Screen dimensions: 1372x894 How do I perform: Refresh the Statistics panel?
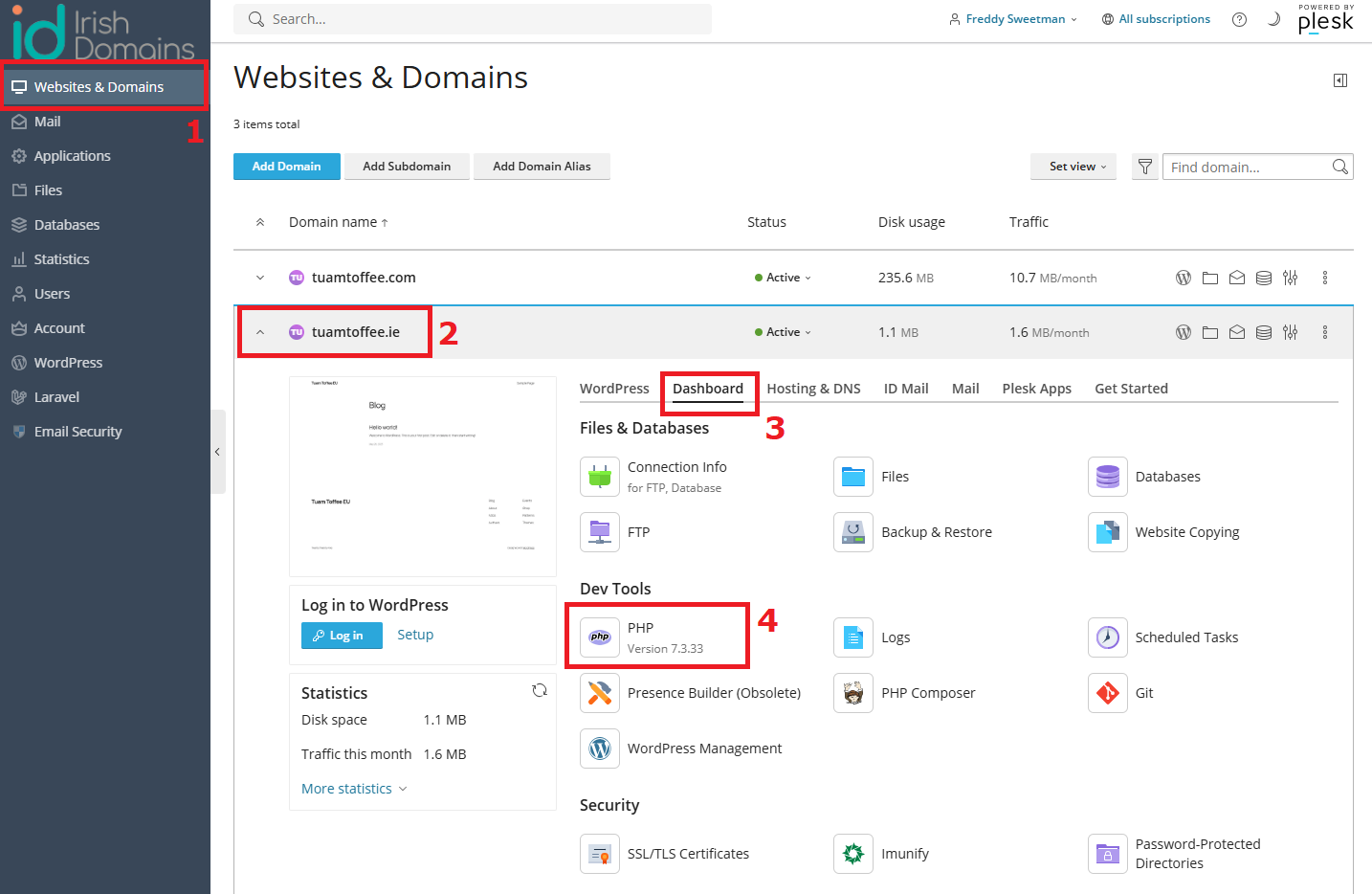click(540, 690)
